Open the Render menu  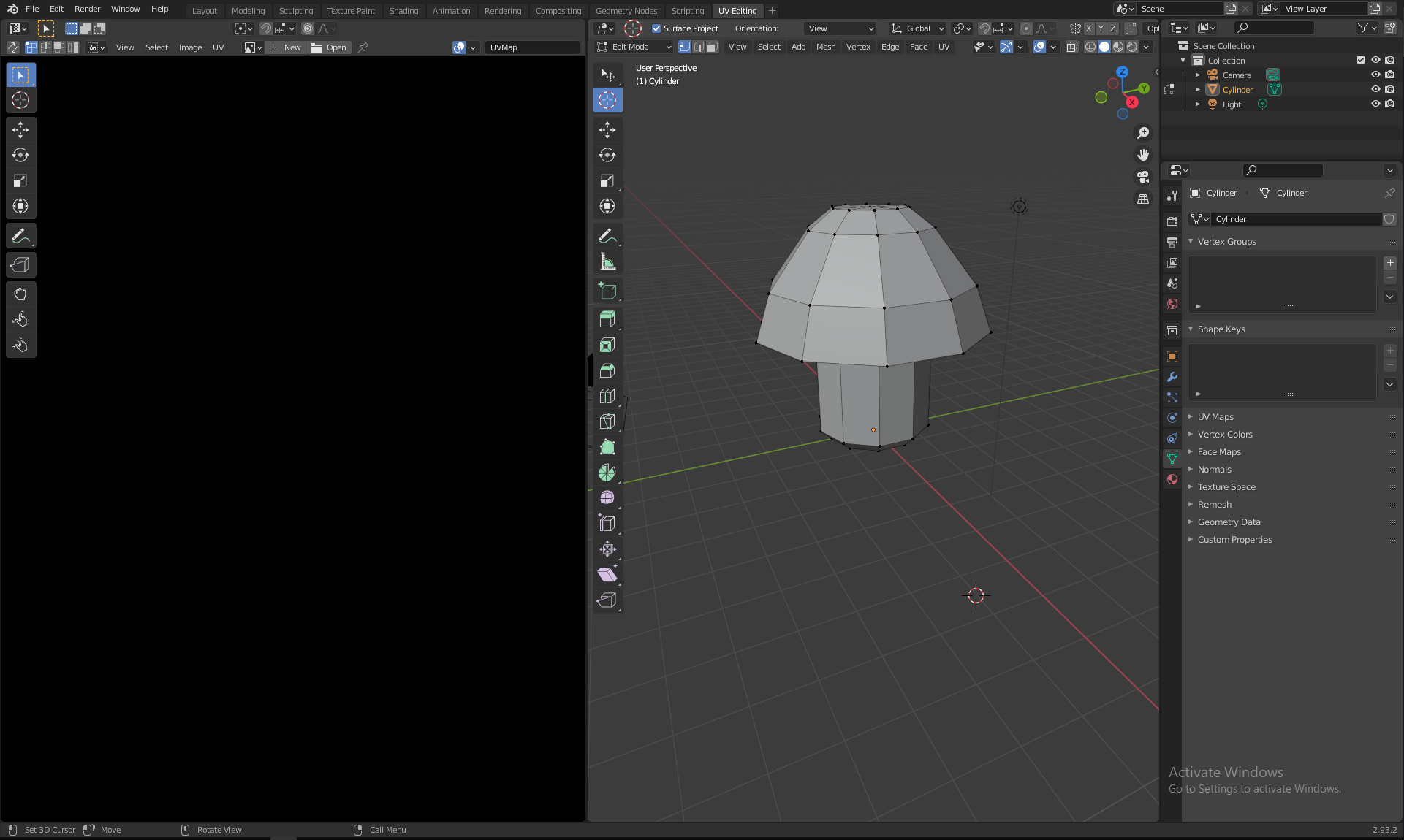88,9
